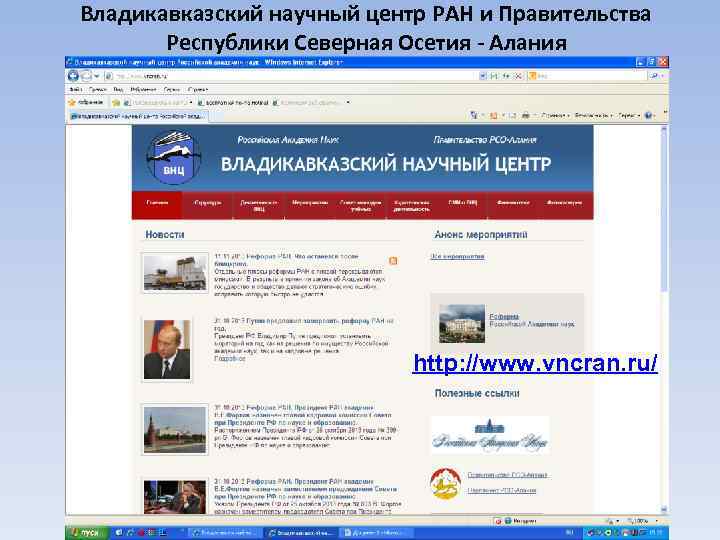Click the RSS feeds icon in the command bar
The width and height of the screenshot is (720, 540).
click(494, 115)
